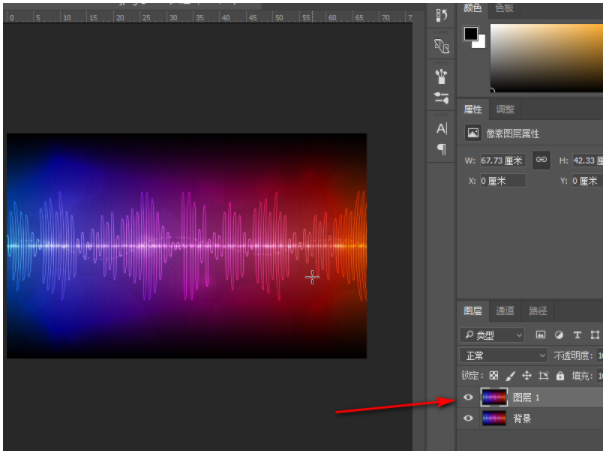Click the link width and height icon
Screen dimensions: 606x451
coord(541,159)
